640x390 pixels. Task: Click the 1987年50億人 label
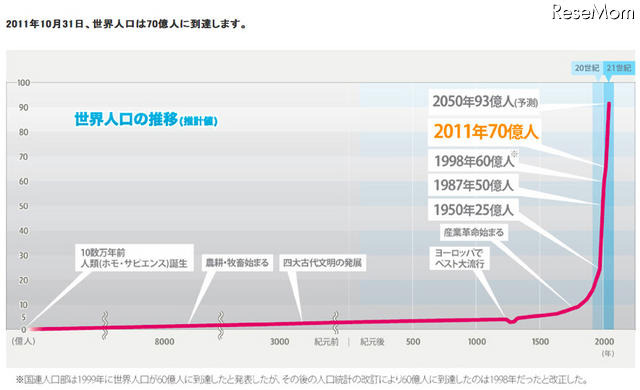click(x=473, y=185)
